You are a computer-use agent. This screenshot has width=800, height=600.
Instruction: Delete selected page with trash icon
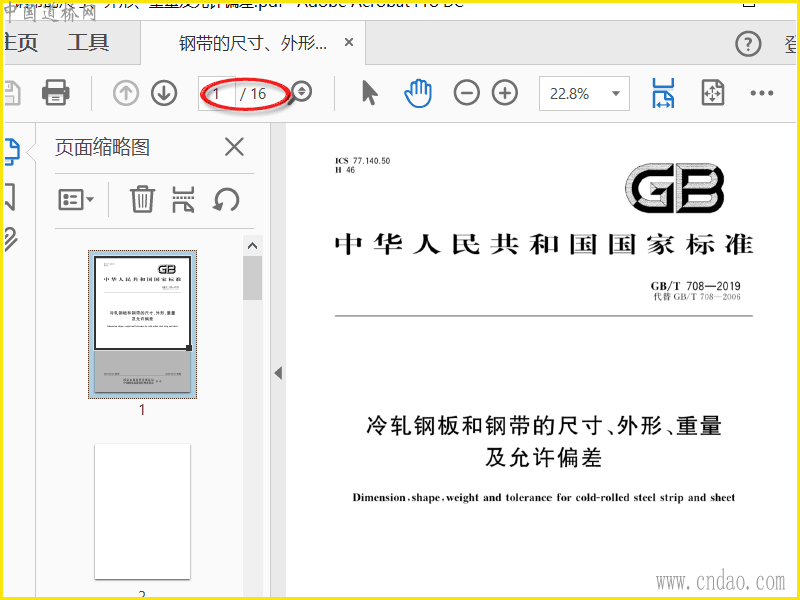[x=142, y=199]
